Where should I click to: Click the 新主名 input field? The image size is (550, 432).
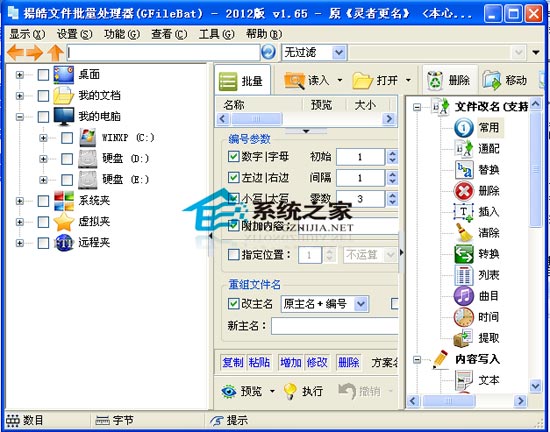tap(335, 326)
